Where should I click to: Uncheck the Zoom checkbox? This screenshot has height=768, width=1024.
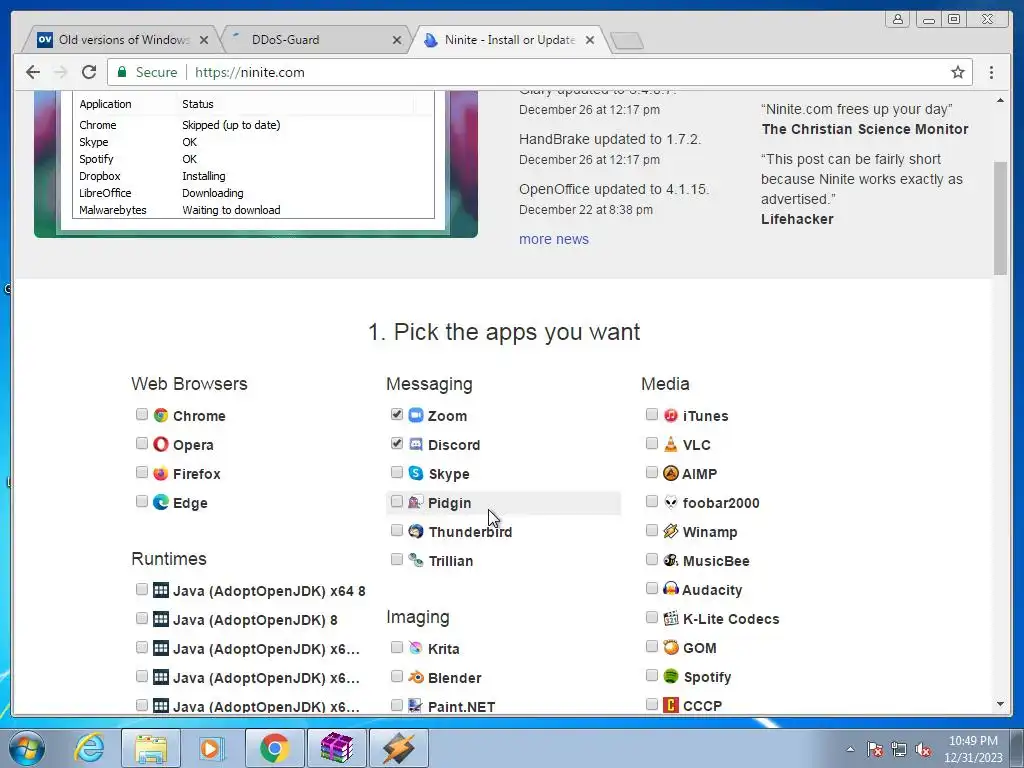396,414
